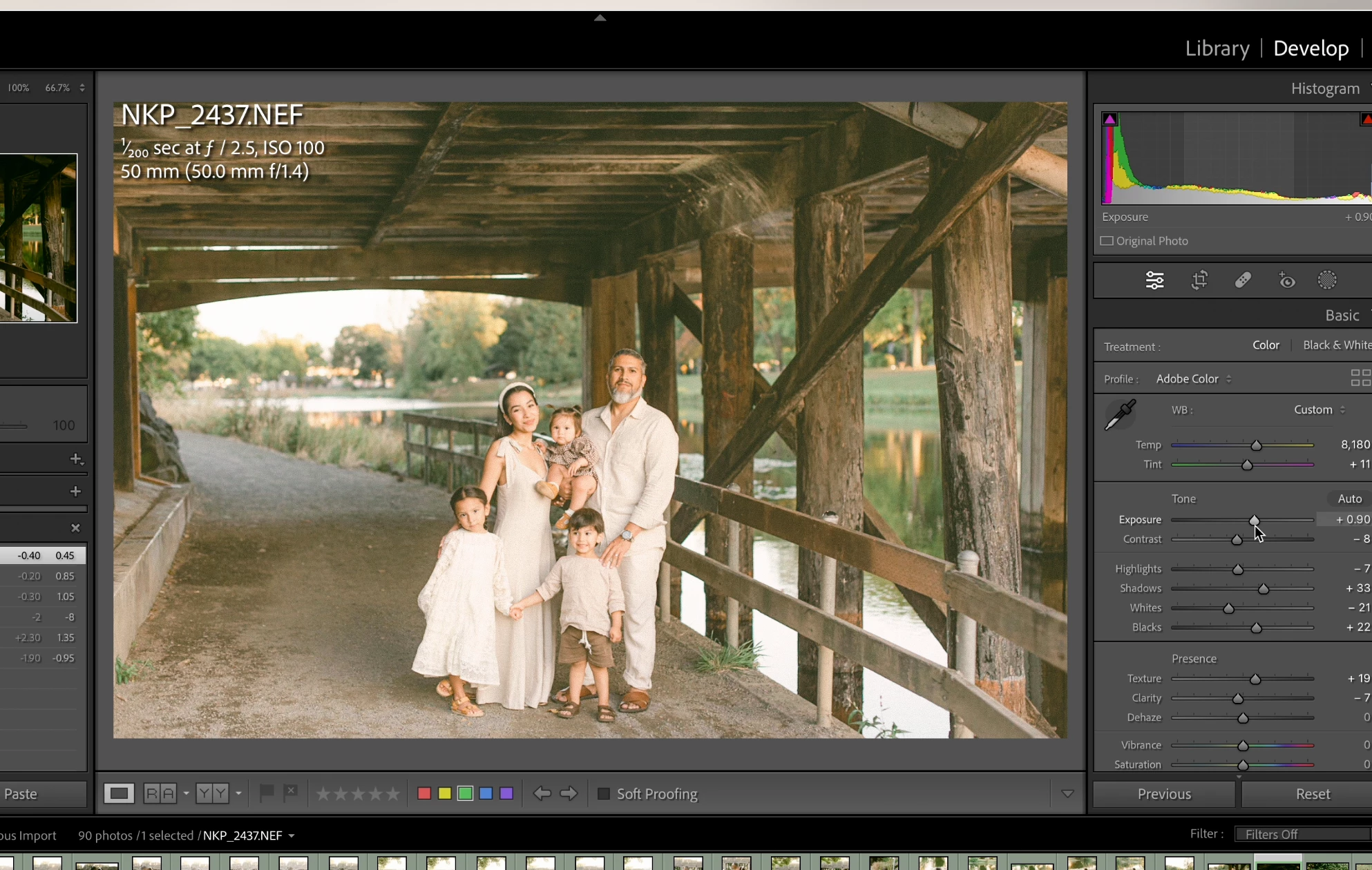Activate the Red Eye correction tool

click(x=1286, y=280)
